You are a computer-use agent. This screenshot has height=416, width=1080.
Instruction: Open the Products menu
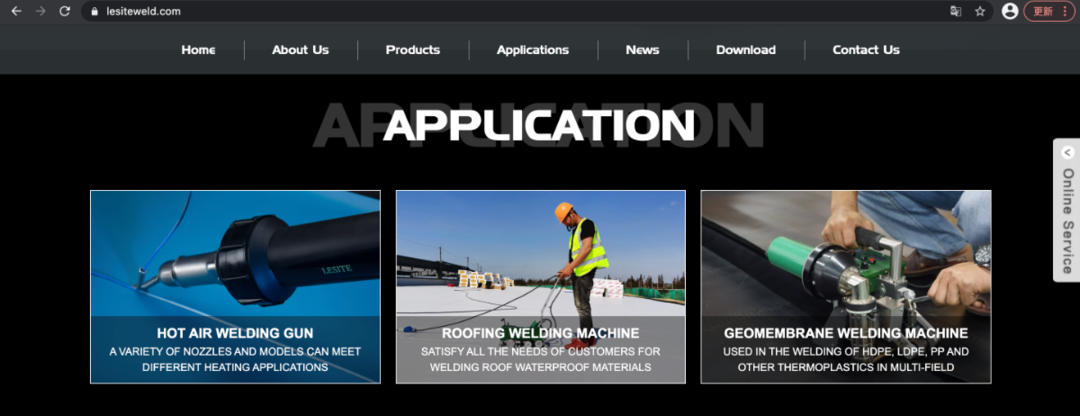pos(413,50)
